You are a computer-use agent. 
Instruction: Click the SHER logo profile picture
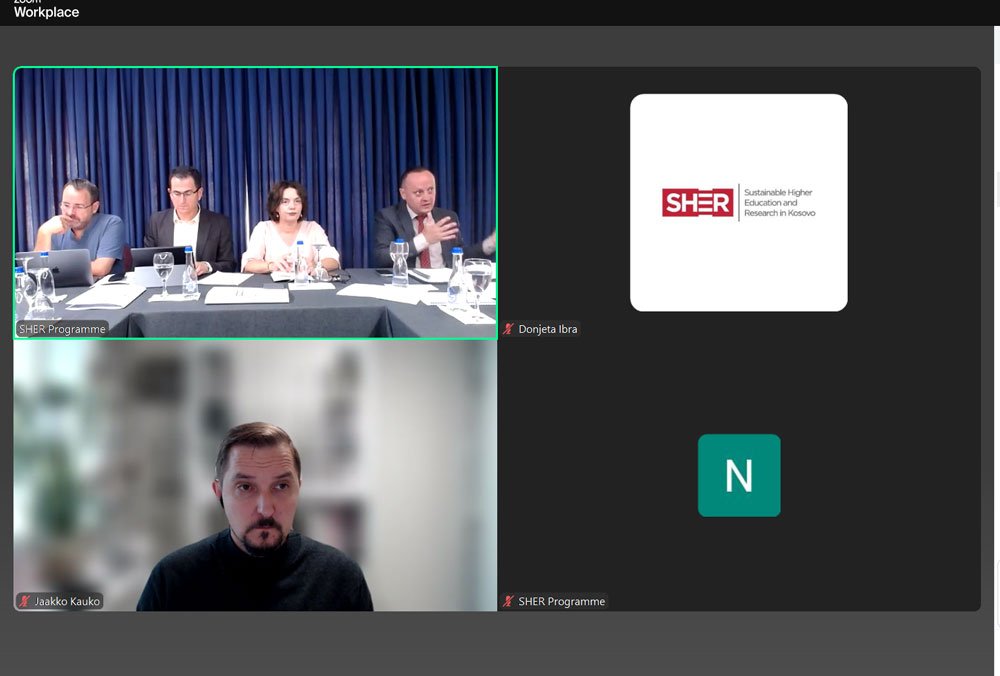coord(739,203)
